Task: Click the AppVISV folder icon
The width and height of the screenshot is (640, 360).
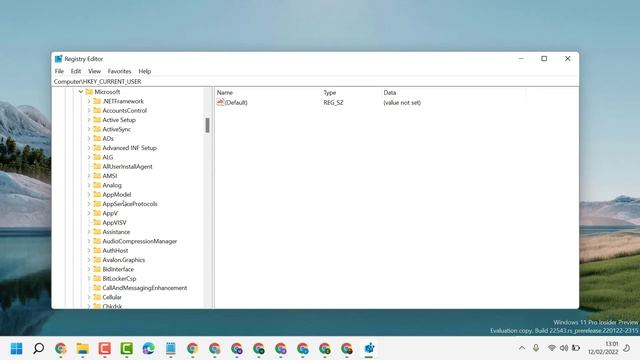Action: pos(97,222)
